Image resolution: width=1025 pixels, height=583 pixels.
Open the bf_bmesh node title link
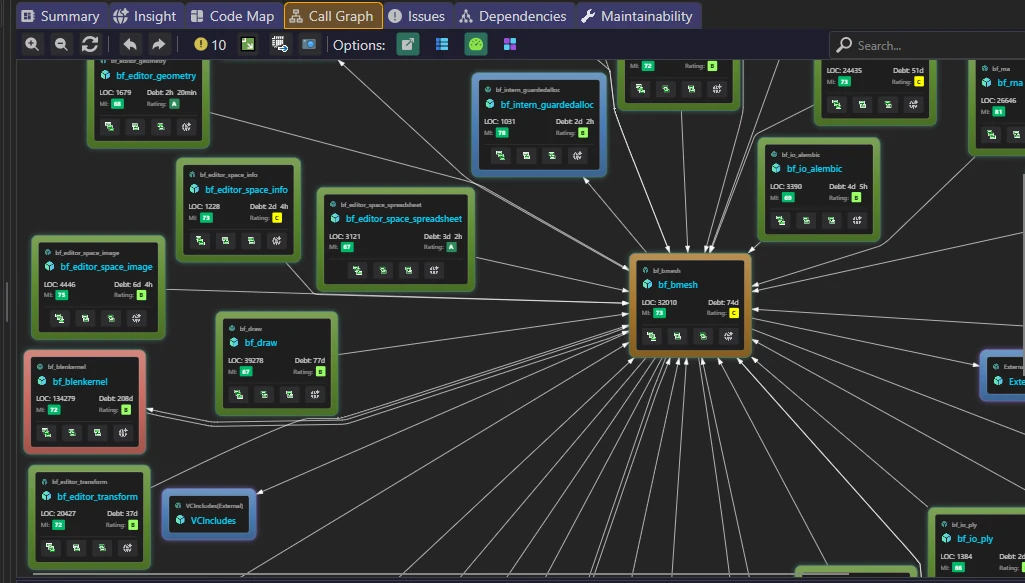[677, 284]
